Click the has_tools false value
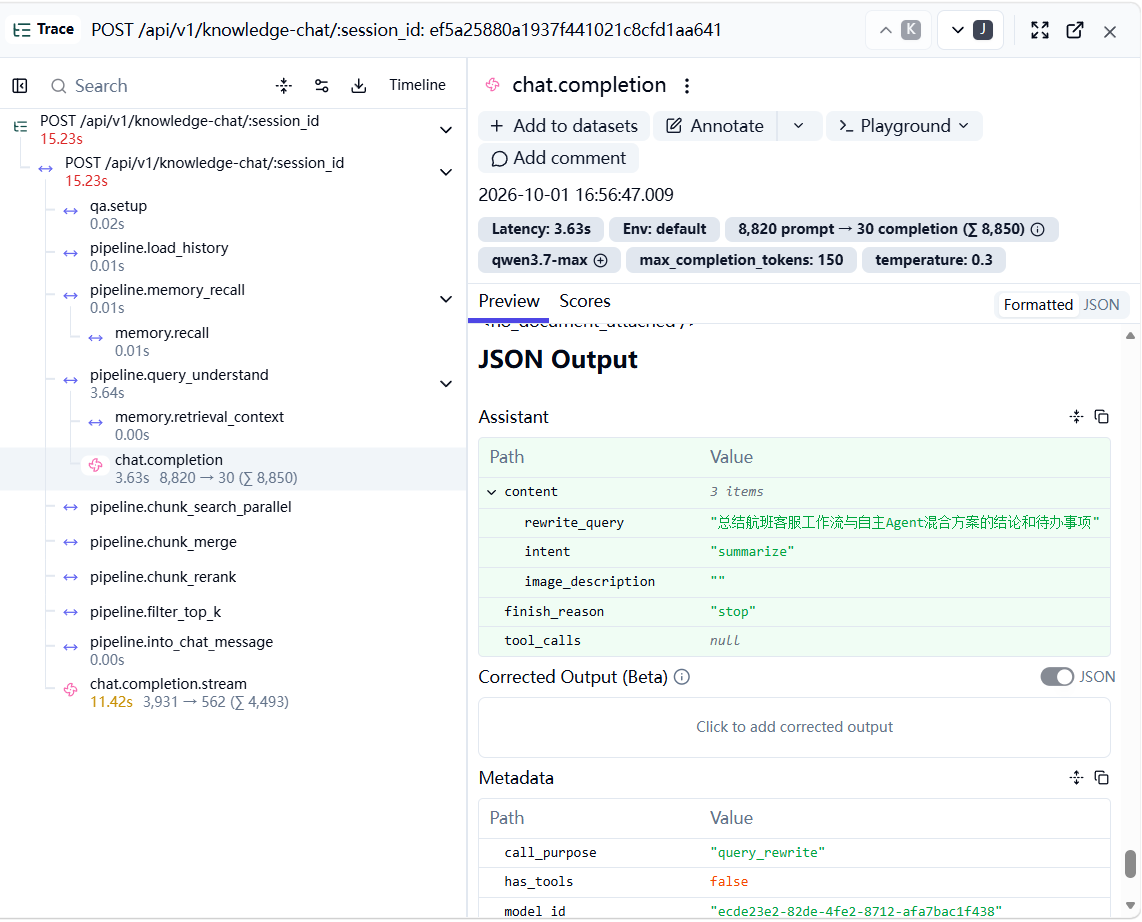This screenshot has height=922, width=1142. coord(729,882)
